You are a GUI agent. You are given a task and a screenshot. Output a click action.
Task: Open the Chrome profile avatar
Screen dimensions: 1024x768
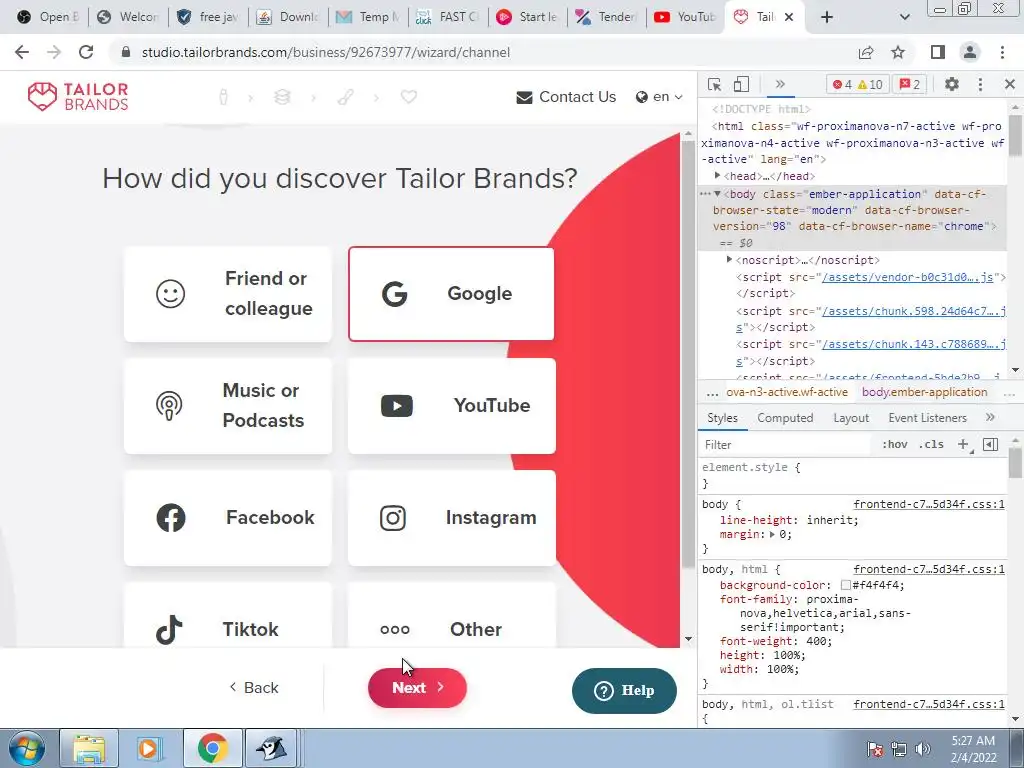pos(970,52)
